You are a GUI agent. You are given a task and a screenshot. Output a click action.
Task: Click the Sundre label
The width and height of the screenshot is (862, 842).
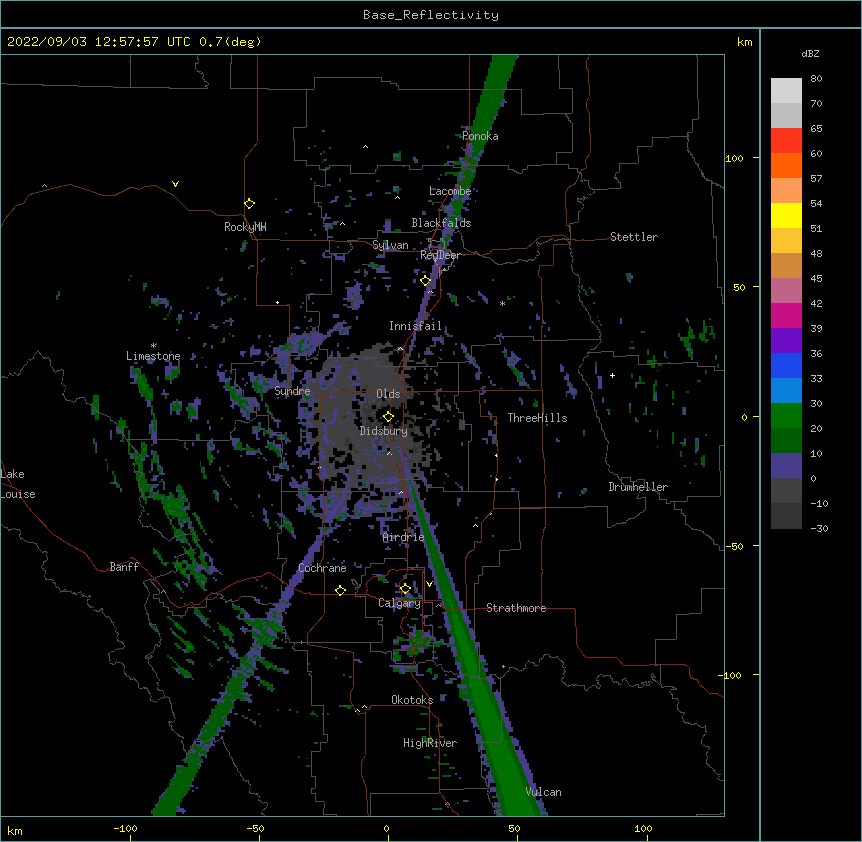pos(292,391)
